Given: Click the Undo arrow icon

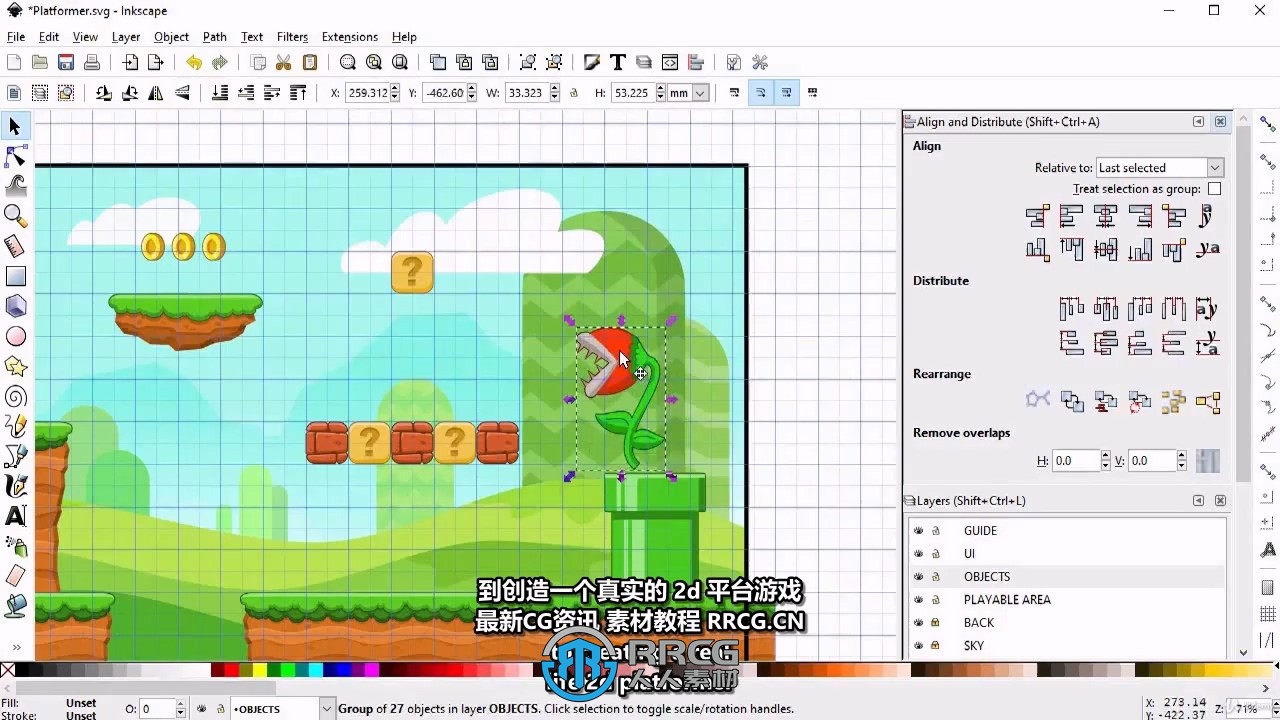Looking at the screenshot, I should [x=194, y=62].
